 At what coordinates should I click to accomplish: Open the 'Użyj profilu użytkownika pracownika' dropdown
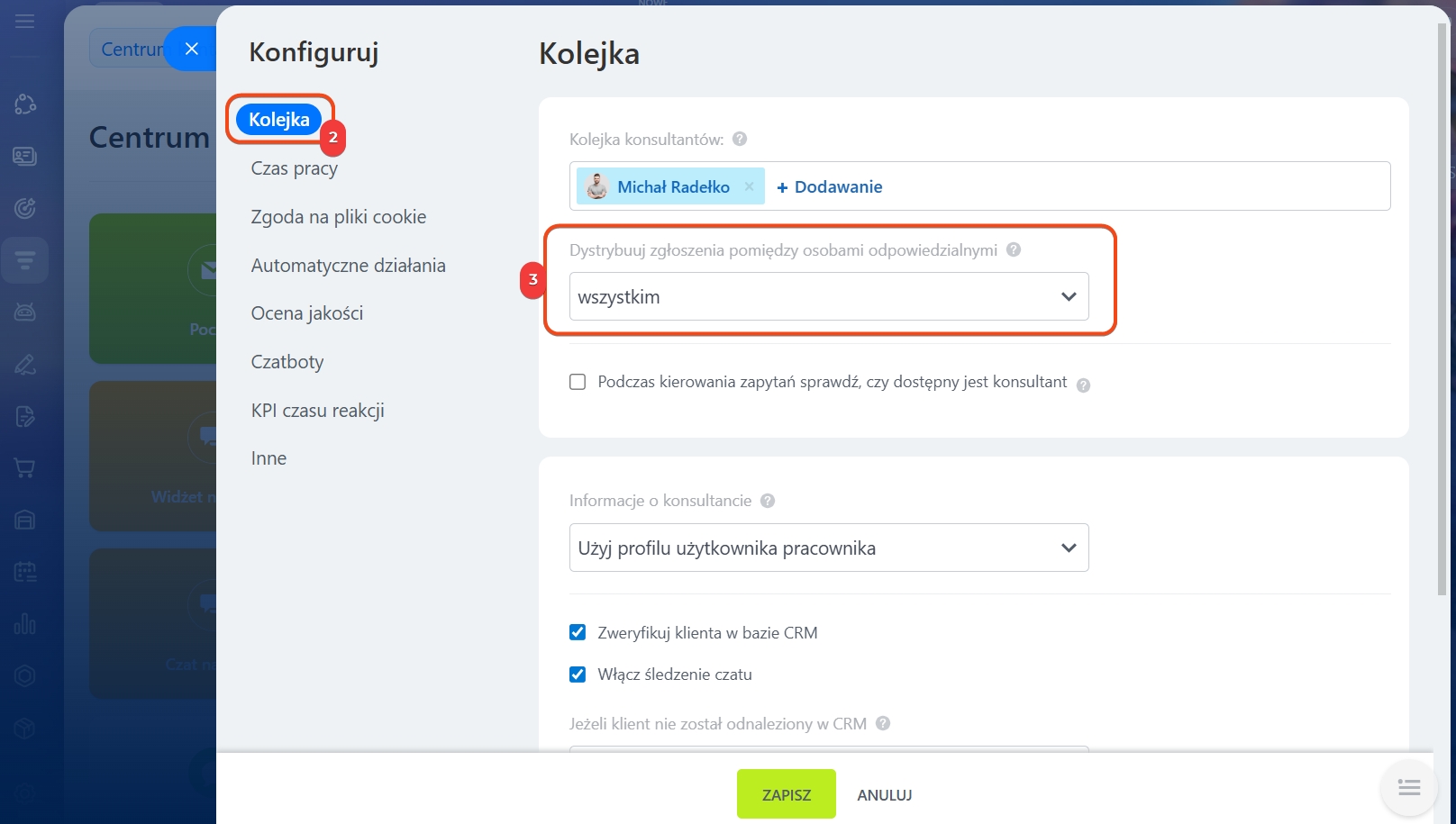click(x=828, y=548)
